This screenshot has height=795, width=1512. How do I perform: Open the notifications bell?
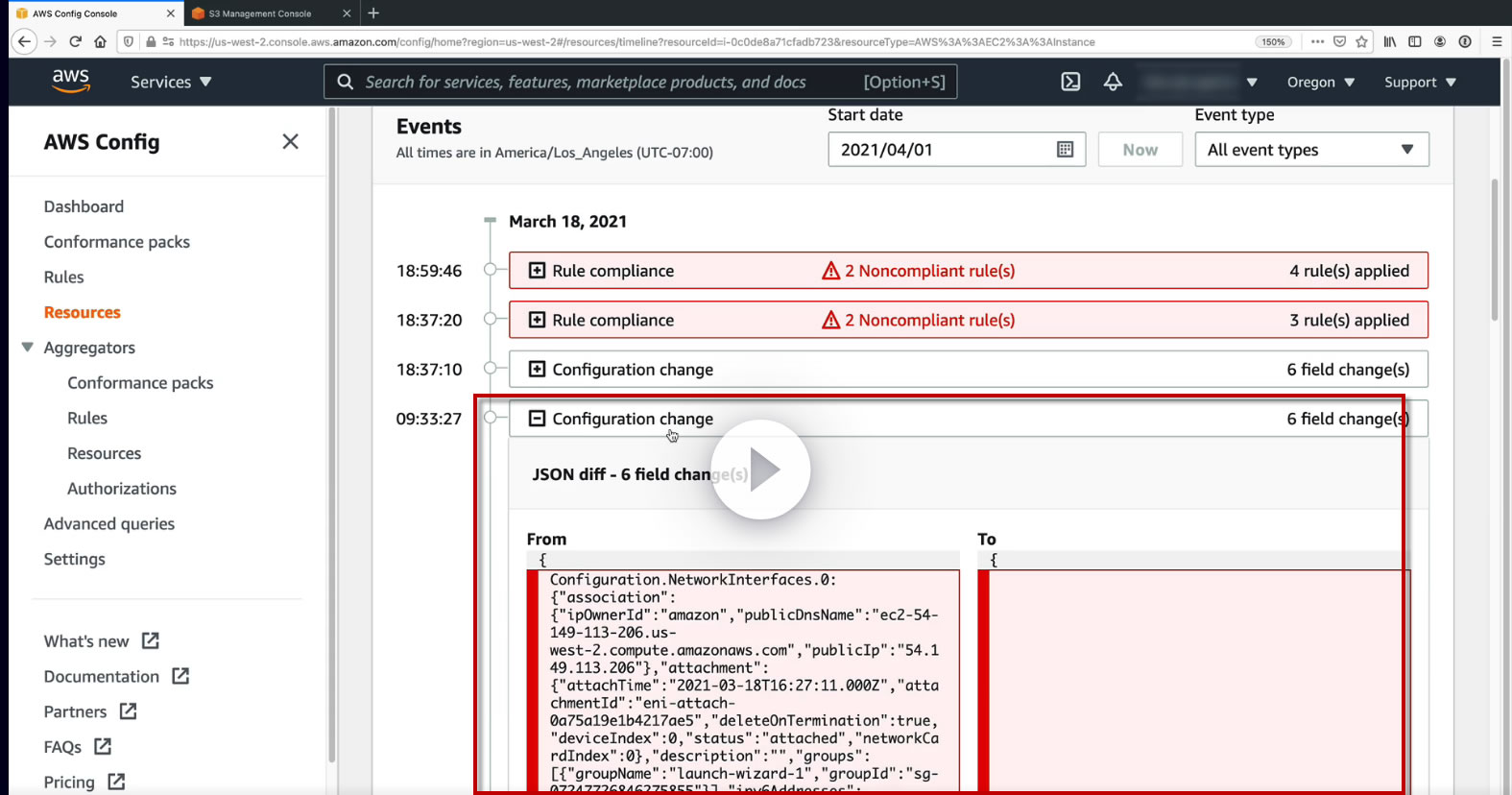pyautogui.click(x=1113, y=82)
